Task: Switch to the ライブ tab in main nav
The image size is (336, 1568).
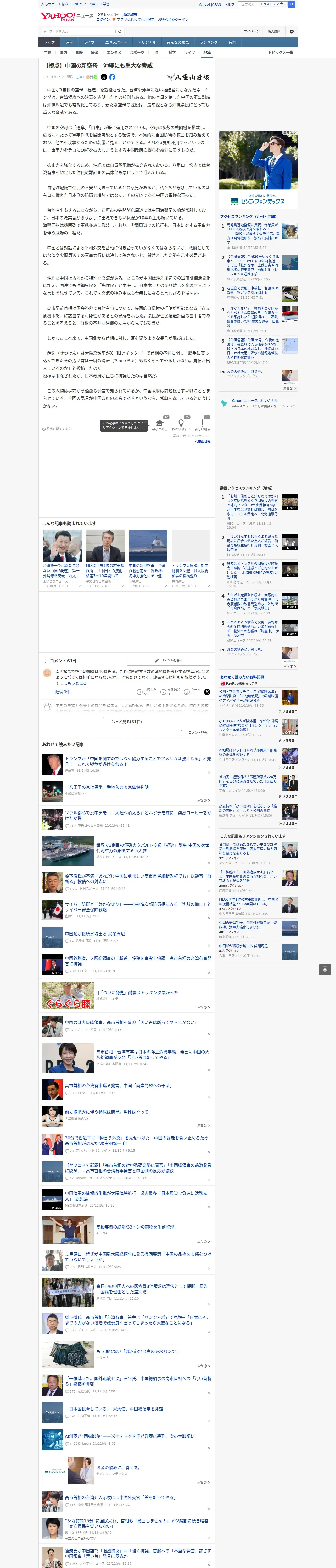Action: coord(89,42)
